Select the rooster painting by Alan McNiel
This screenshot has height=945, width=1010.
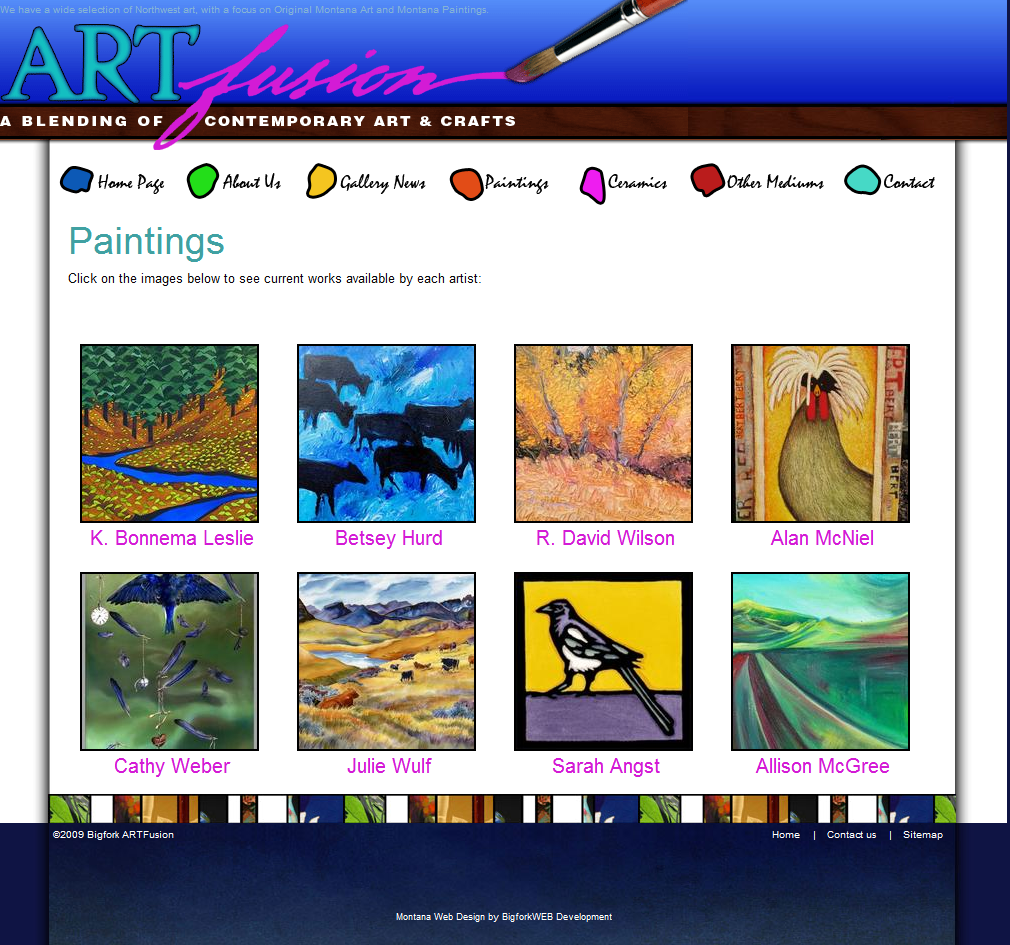pos(820,433)
